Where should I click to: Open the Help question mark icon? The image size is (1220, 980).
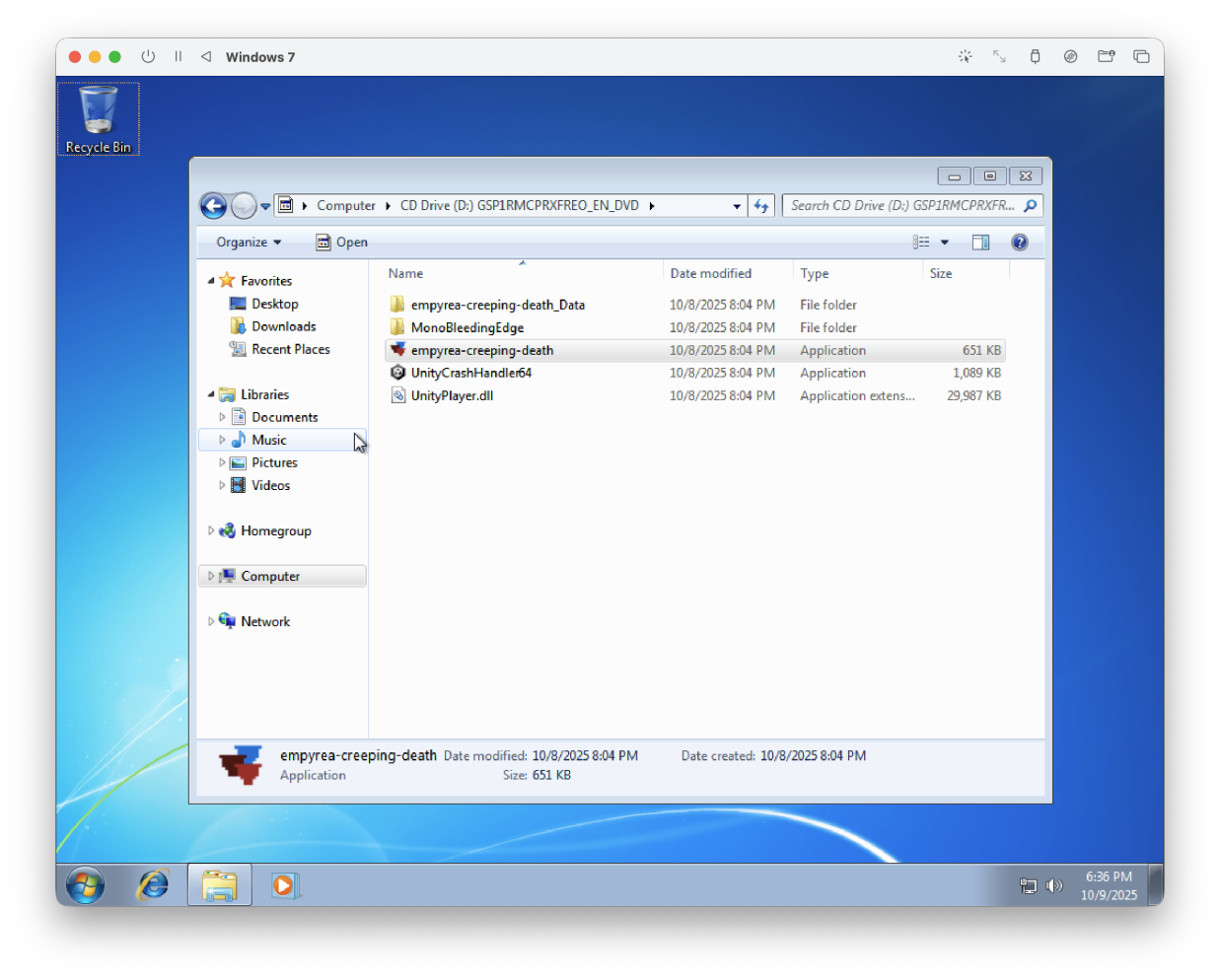pos(1020,243)
